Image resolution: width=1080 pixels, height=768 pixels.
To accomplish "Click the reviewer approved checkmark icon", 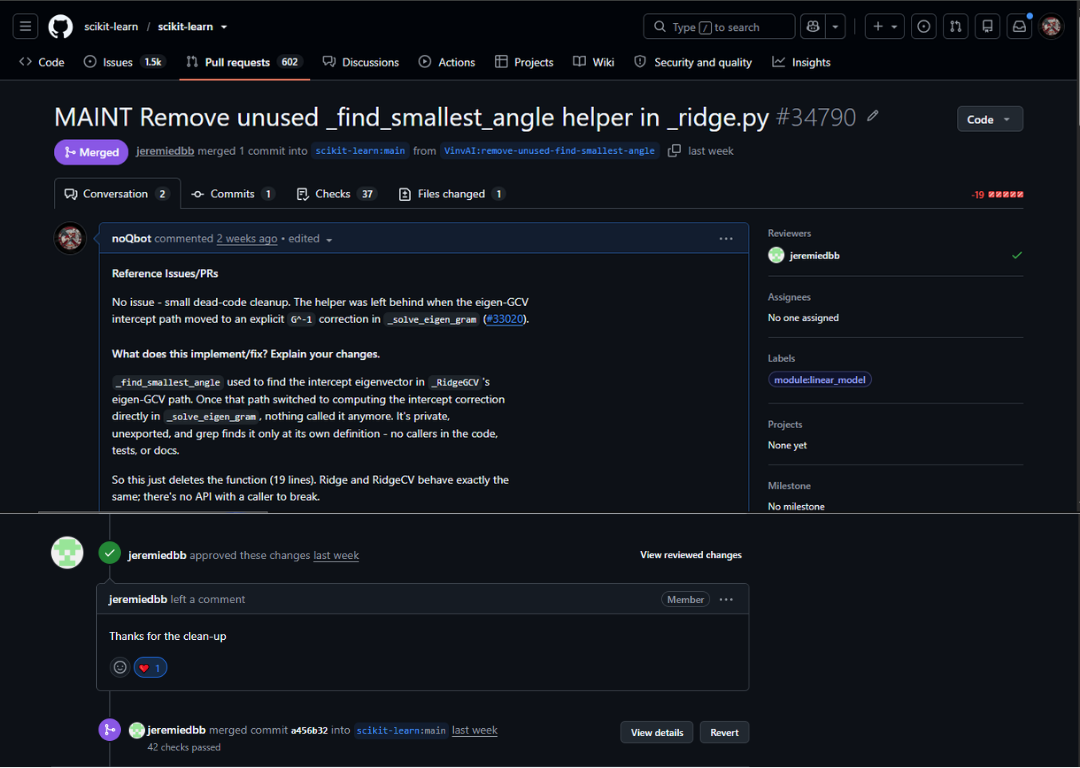I will pos(1017,256).
